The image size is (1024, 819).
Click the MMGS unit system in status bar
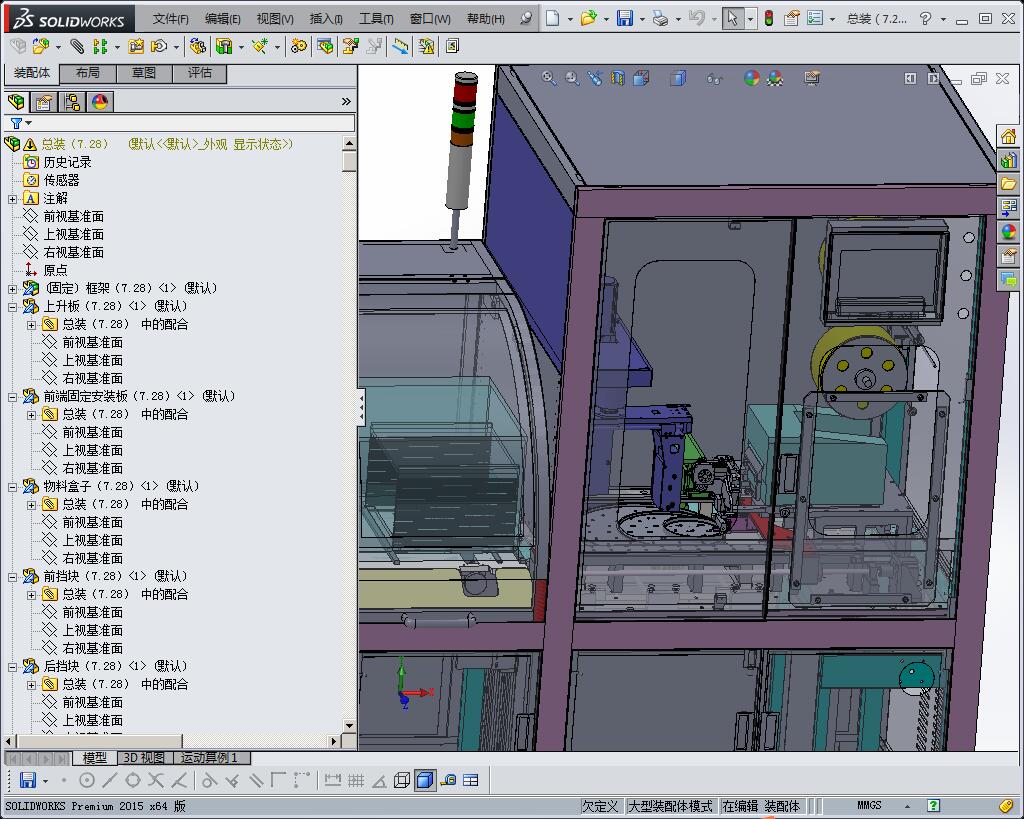coord(869,806)
